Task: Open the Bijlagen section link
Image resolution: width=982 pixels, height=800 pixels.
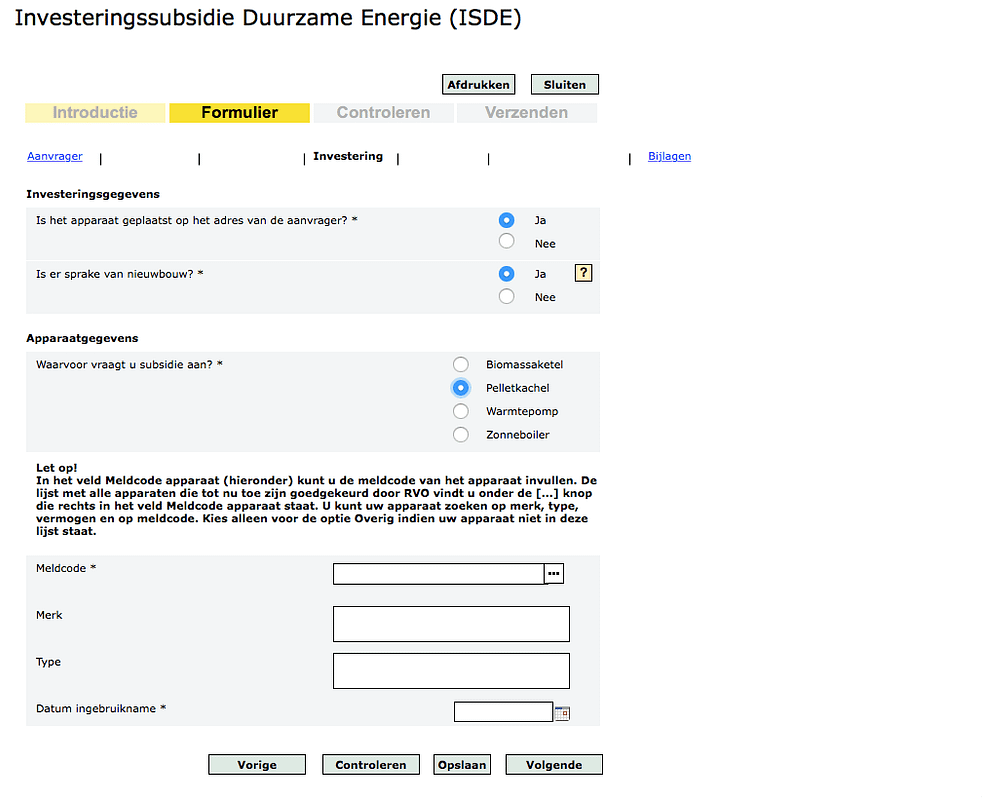Action: pyautogui.click(x=669, y=156)
